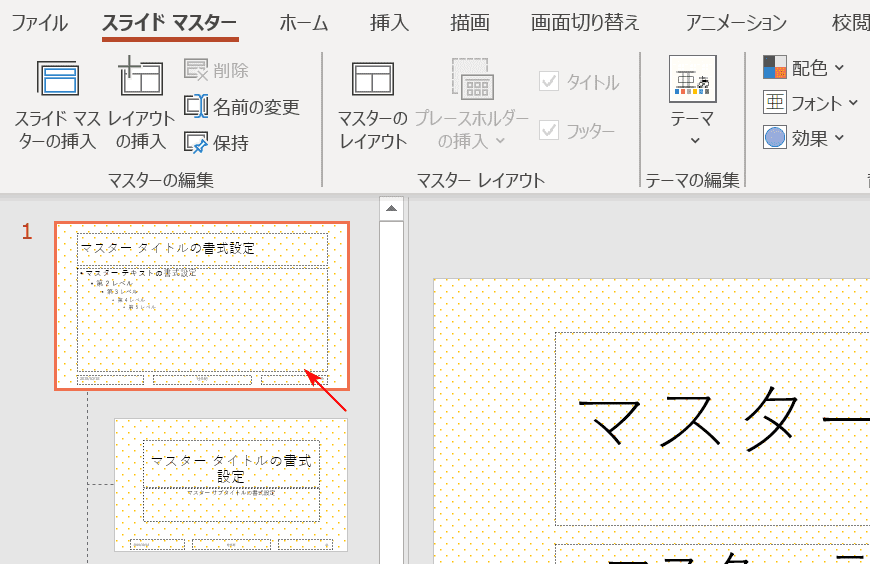Click the master title placeholder in the editing area
870x564 pixels.
tap(712, 429)
